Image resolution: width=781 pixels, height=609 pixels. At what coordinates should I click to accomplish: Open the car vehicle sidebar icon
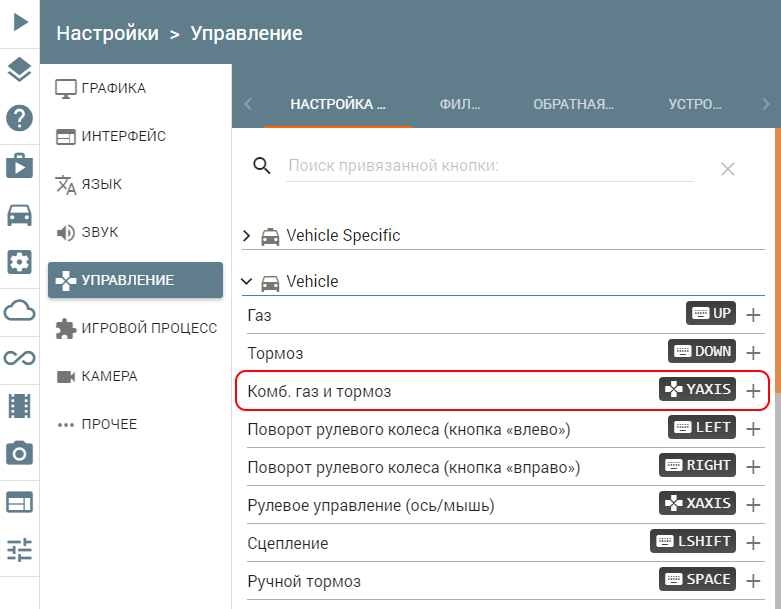[x=19, y=214]
